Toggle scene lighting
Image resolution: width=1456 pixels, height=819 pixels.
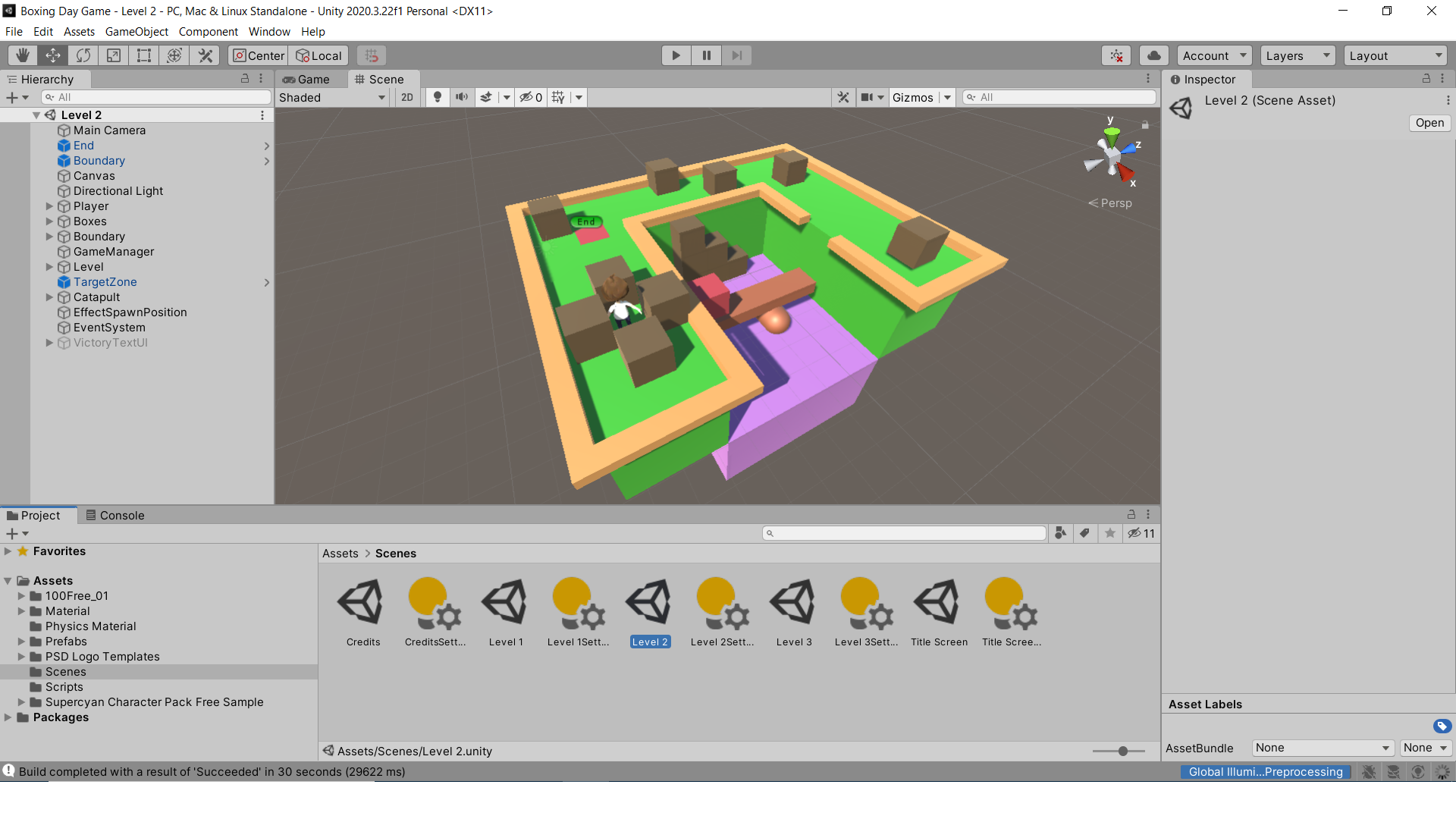437,97
